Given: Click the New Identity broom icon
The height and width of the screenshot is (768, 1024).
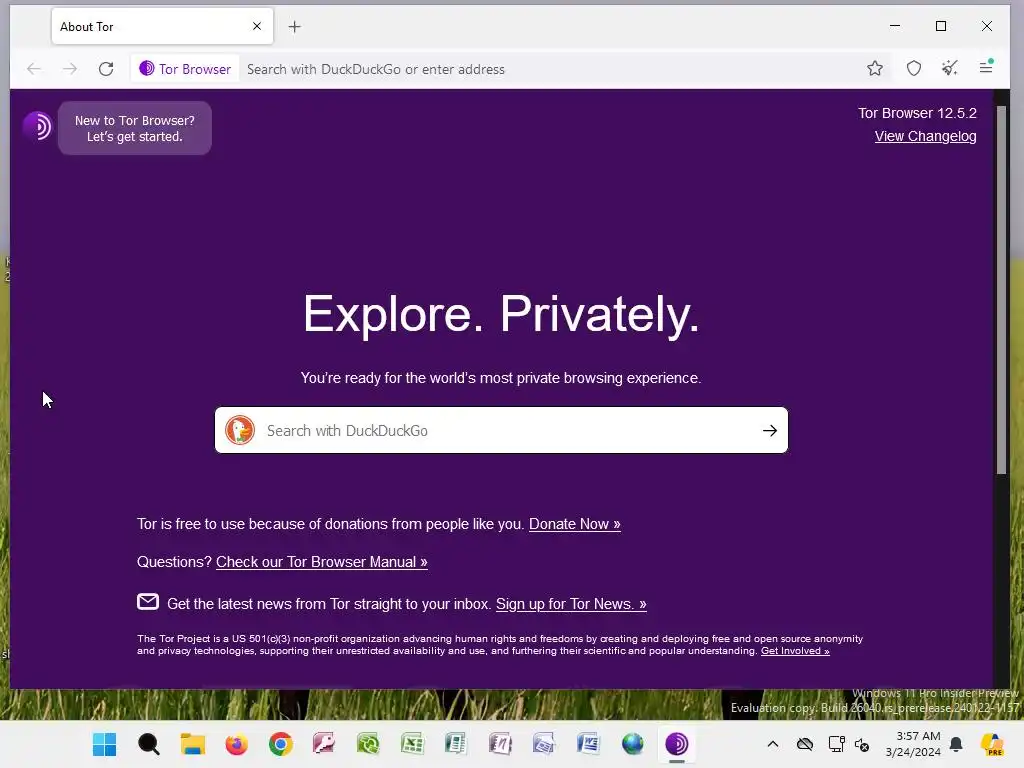Looking at the screenshot, I should pyautogui.click(x=950, y=68).
